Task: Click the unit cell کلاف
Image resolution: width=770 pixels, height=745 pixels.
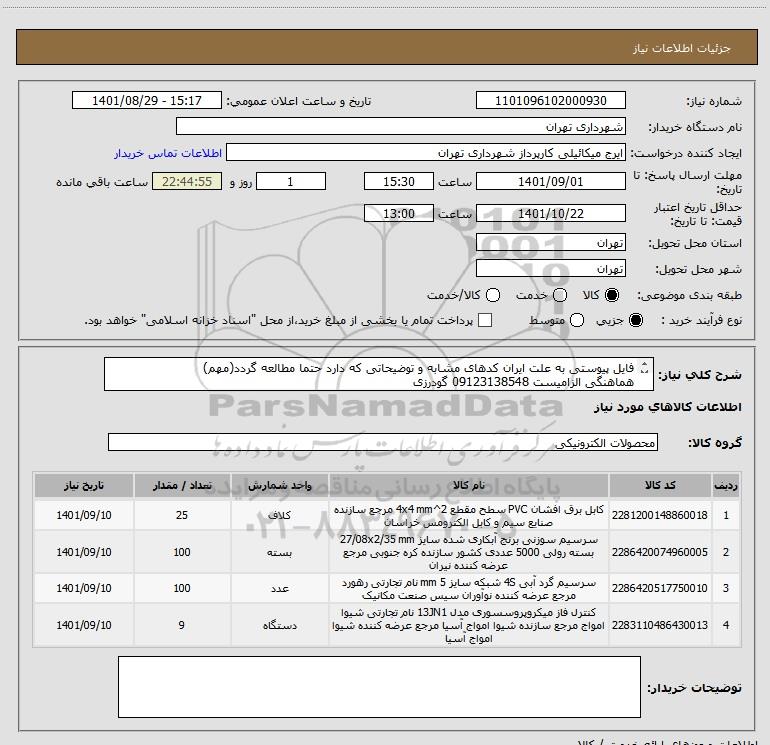Action: (x=279, y=515)
